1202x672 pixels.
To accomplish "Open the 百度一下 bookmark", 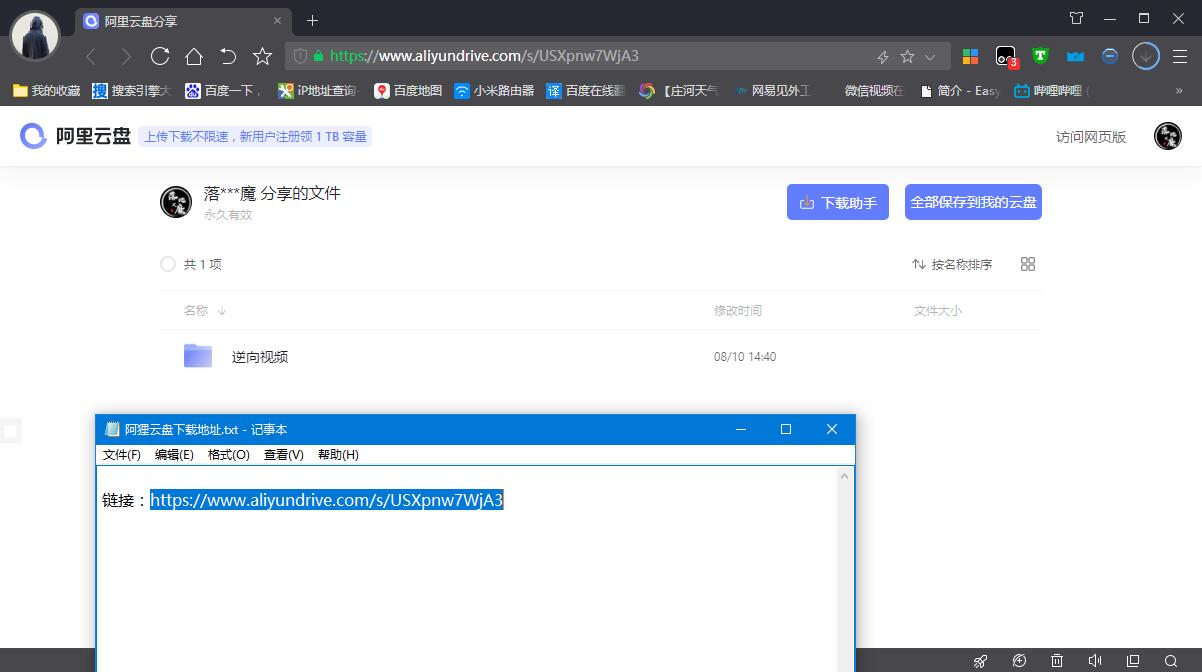I will (x=224, y=90).
